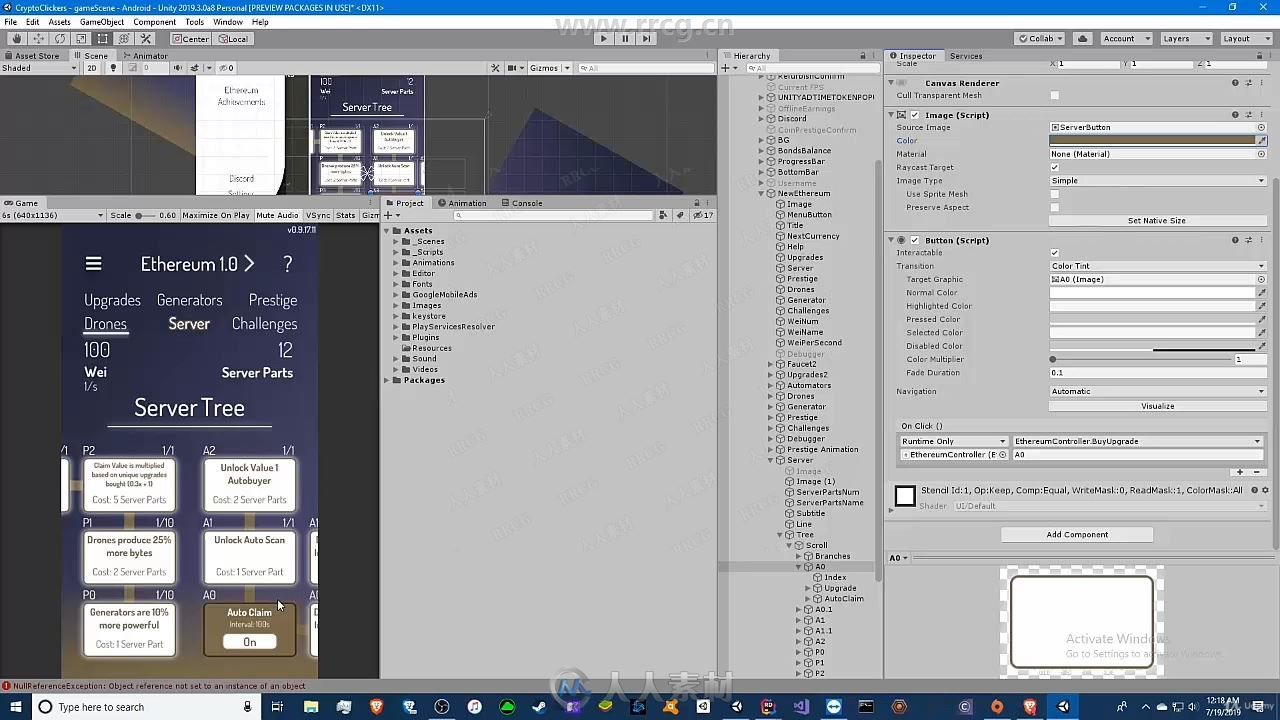Open the Transition Color Tint dropdown
The height and width of the screenshot is (720, 1280).
point(1158,266)
